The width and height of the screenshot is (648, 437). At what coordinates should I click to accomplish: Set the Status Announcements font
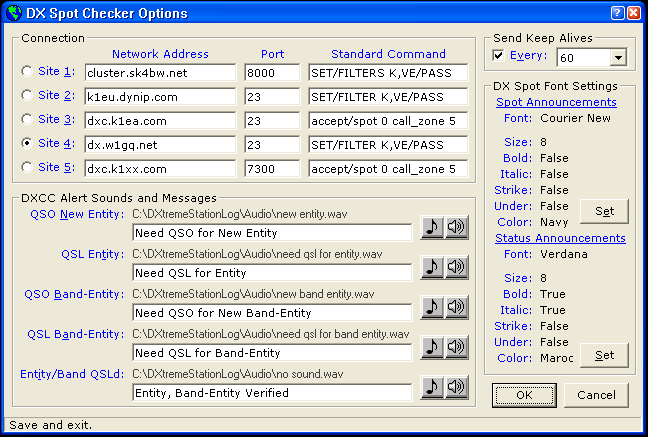[x=604, y=356]
